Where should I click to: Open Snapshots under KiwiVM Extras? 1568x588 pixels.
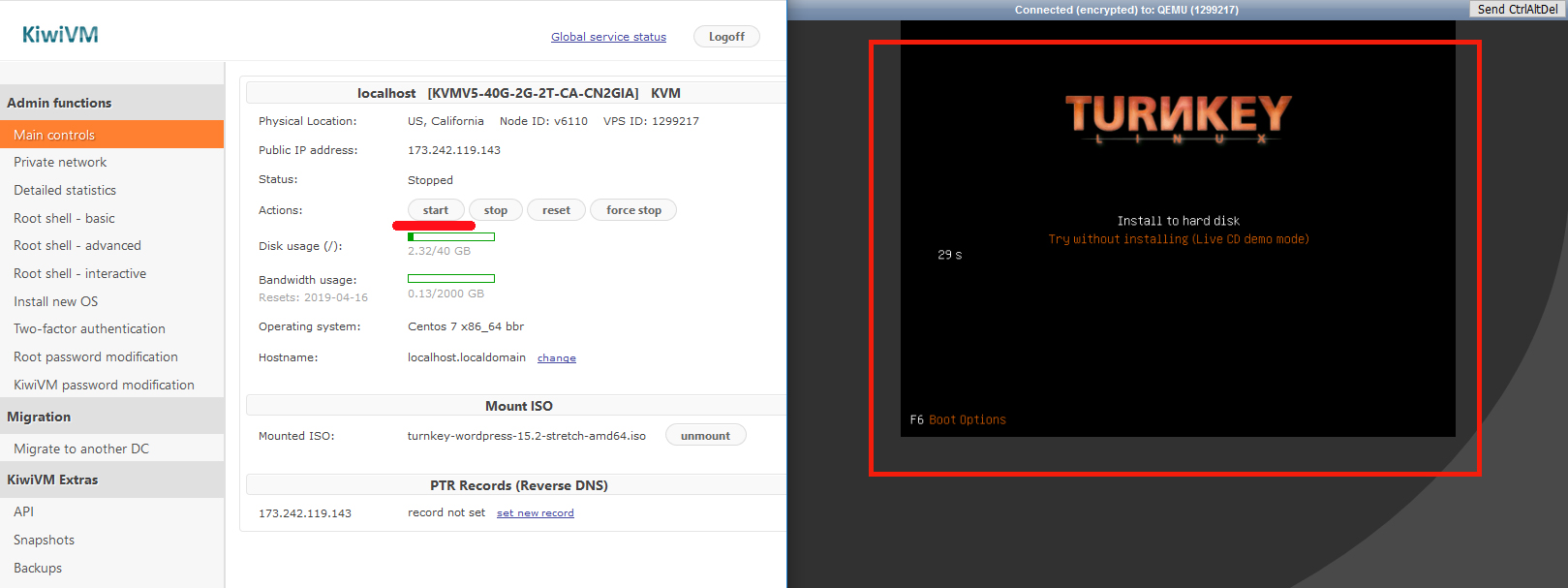(44, 540)
